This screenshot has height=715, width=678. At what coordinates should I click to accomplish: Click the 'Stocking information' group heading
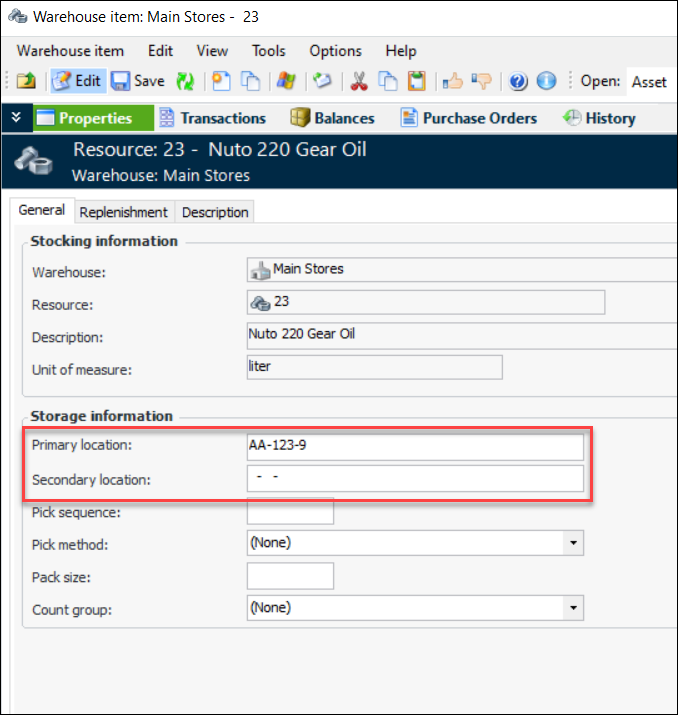[x=104, y=241]
